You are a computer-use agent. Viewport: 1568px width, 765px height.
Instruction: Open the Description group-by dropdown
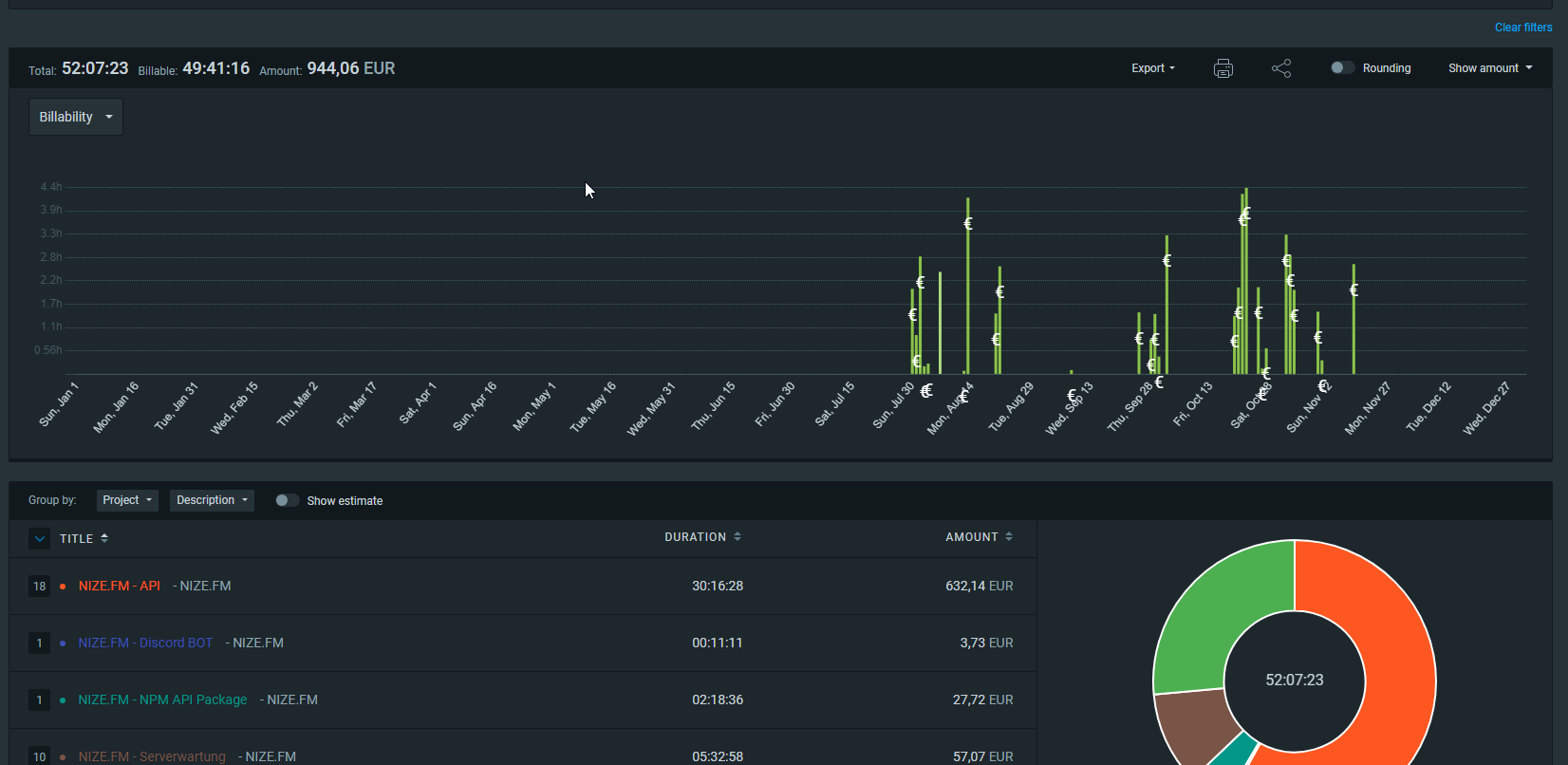[212, 500]
